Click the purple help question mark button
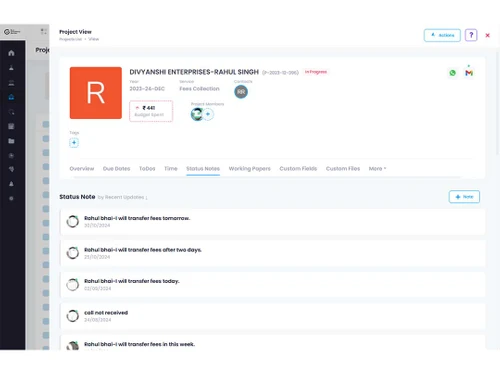500x375 pixels. point(471,35)
